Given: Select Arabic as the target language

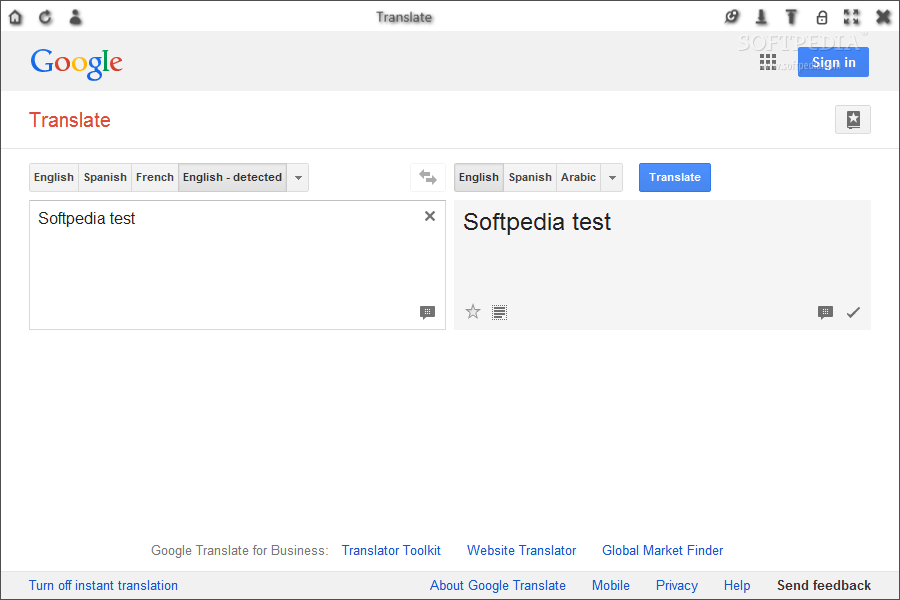Looking at the screenshot, I should pos(578,177).
